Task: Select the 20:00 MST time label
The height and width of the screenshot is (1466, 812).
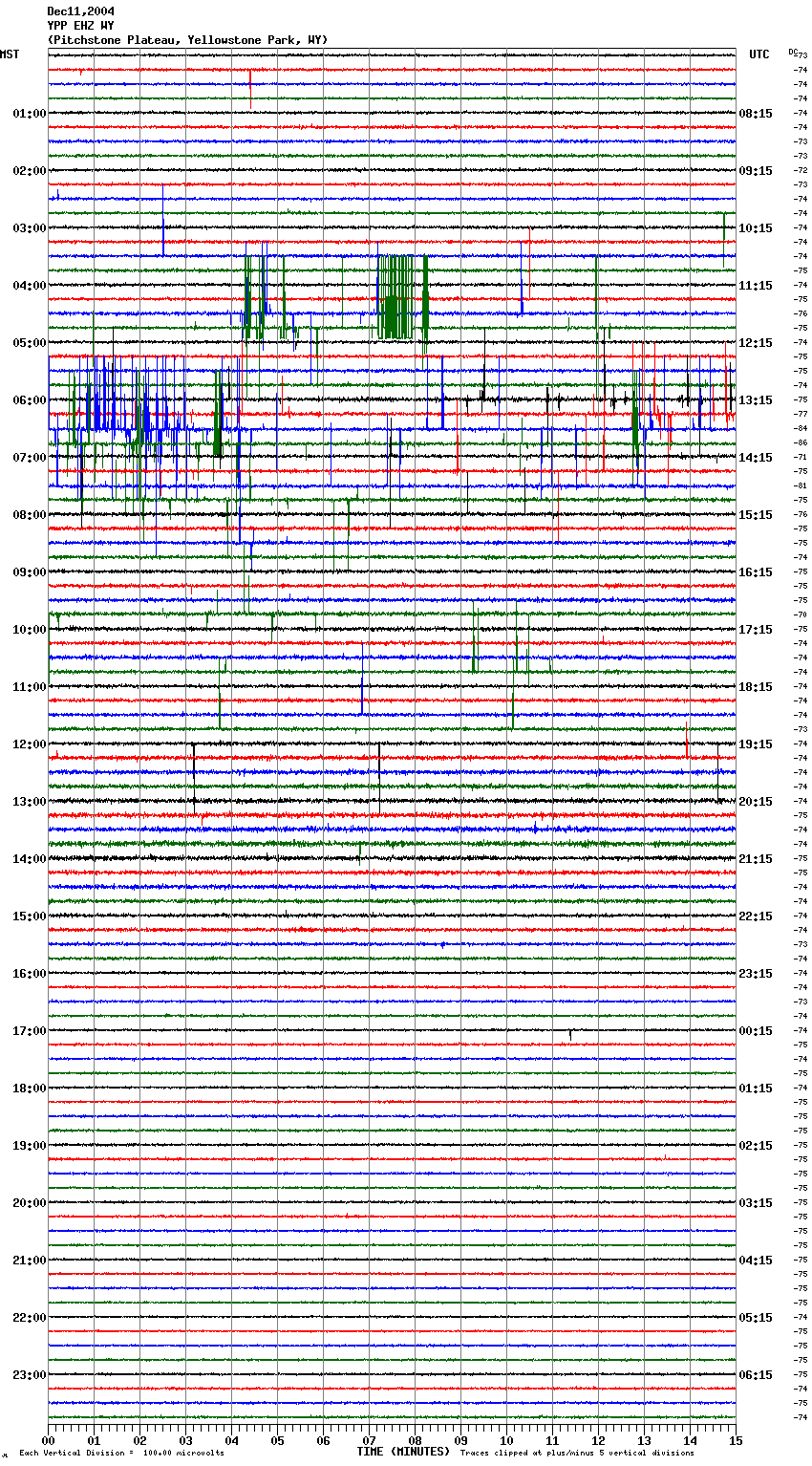Action: coord(30,1203)
